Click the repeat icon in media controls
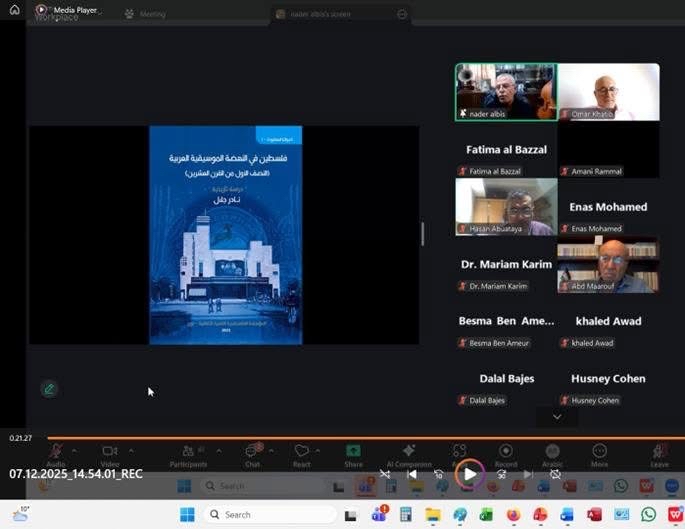Screen dimensions: 685x529 555,474
